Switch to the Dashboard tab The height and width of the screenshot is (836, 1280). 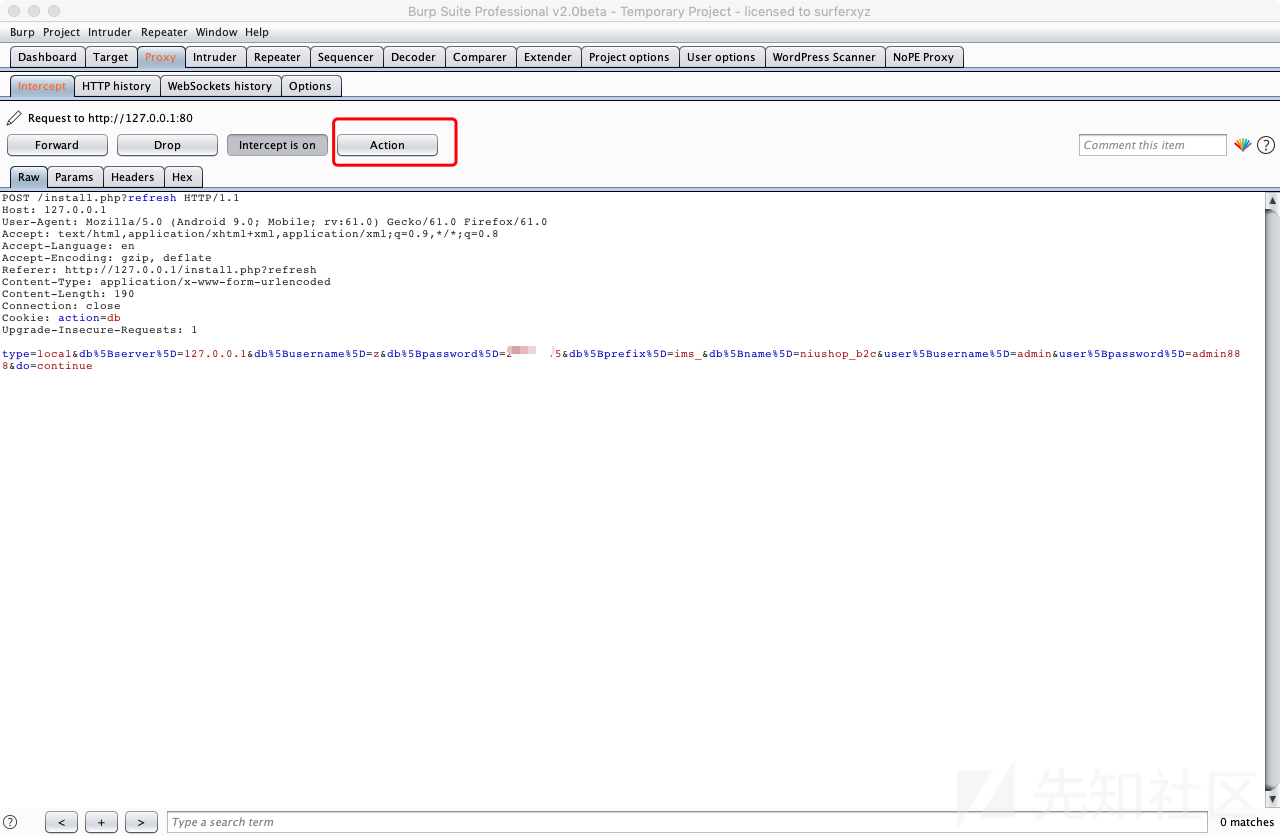47,57
